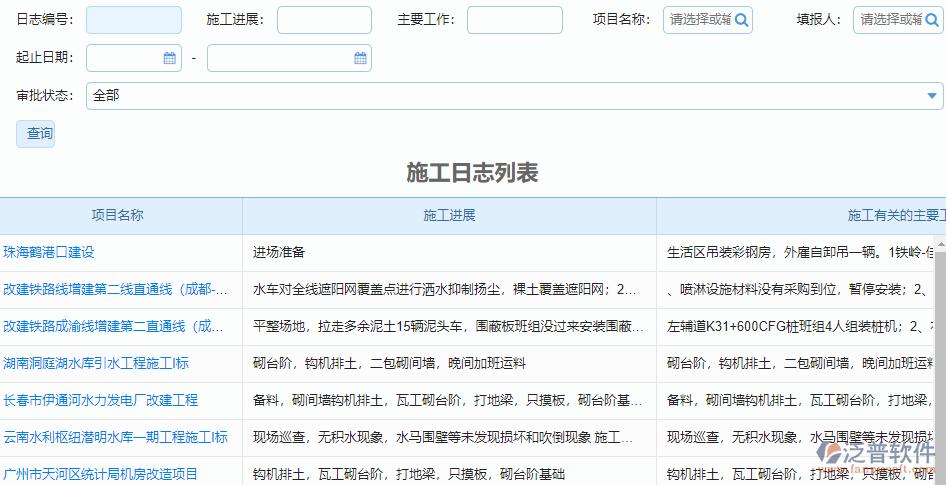Screen dimensions: 946x485
Task: Click the end date input field
Action: (x=289, y=58)
